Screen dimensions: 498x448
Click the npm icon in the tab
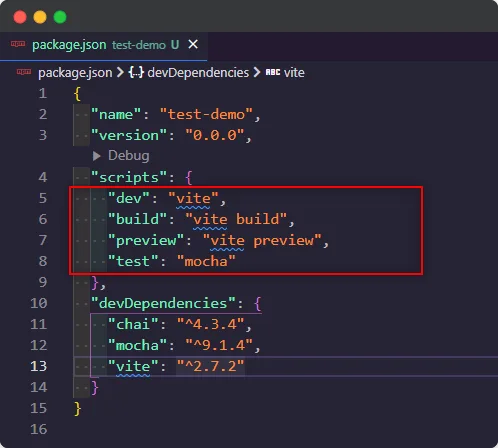click(18, 44)
